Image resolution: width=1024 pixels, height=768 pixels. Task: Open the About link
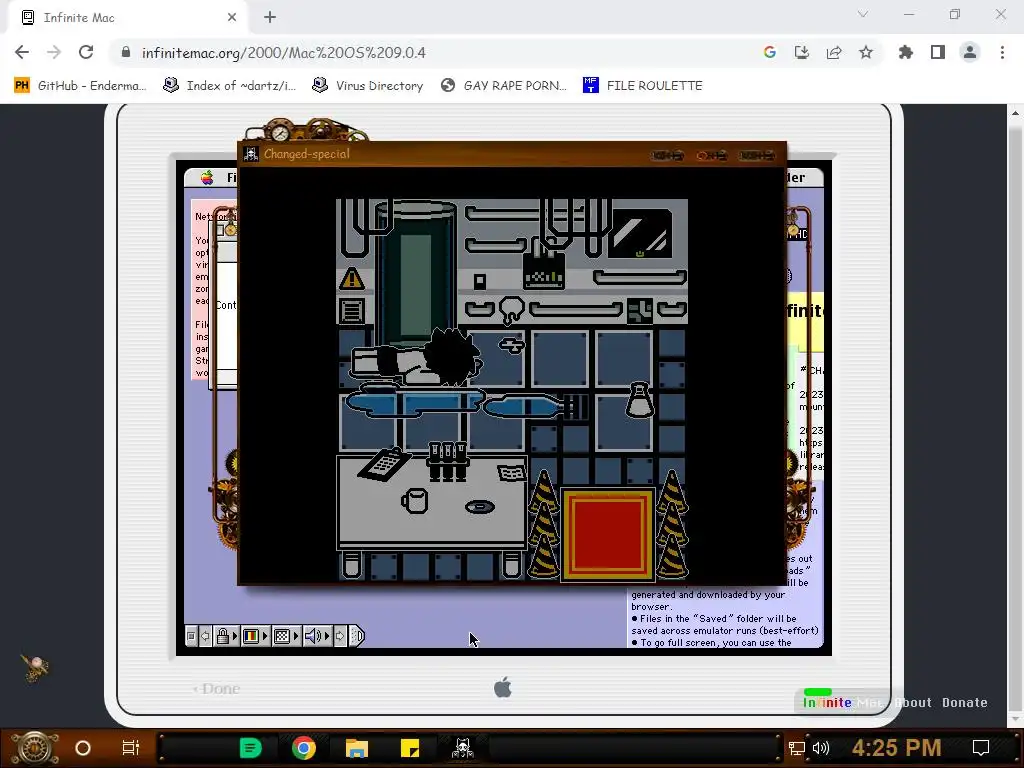[913, 703]
